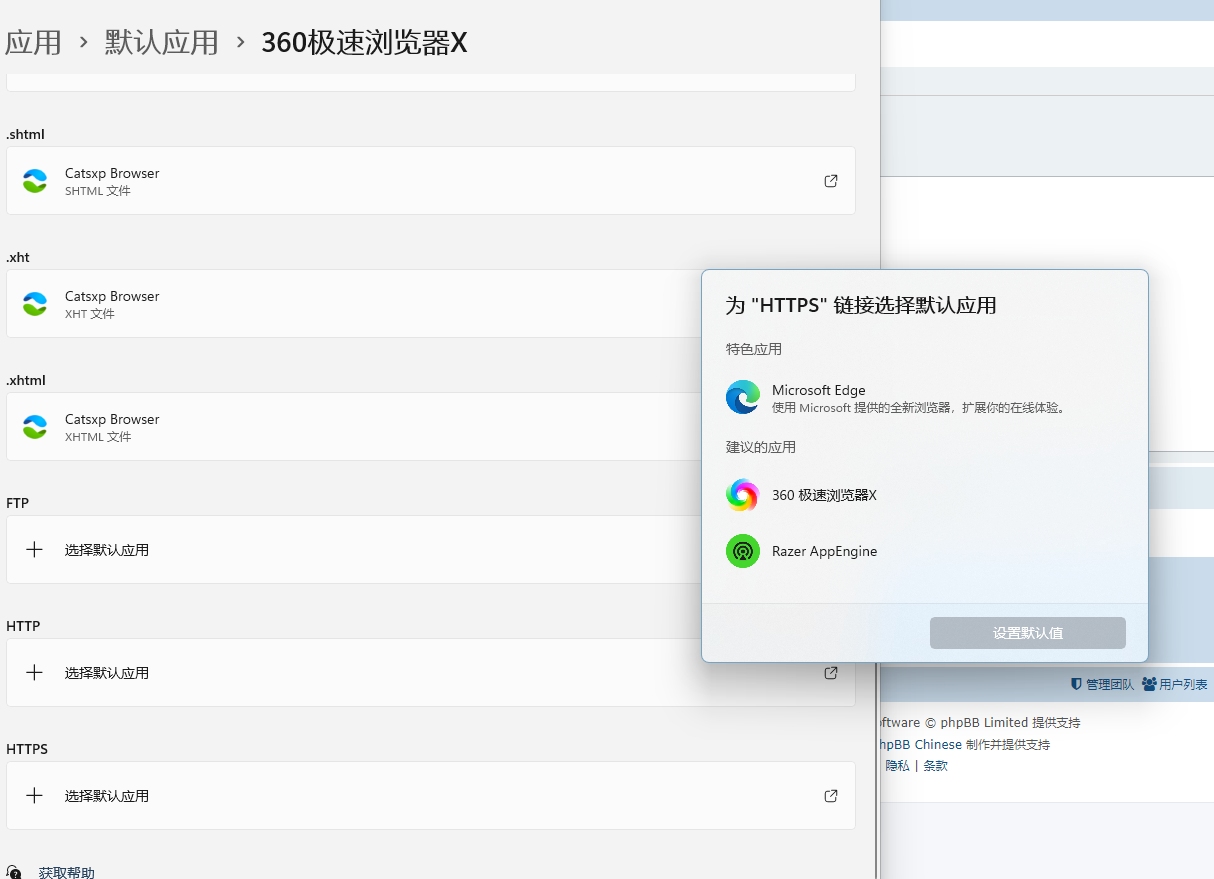Viewport: 1214px width, 879px height.
Task: Click 选择默认应用 text in the HTTPS row
Action: tap(107, 796)
